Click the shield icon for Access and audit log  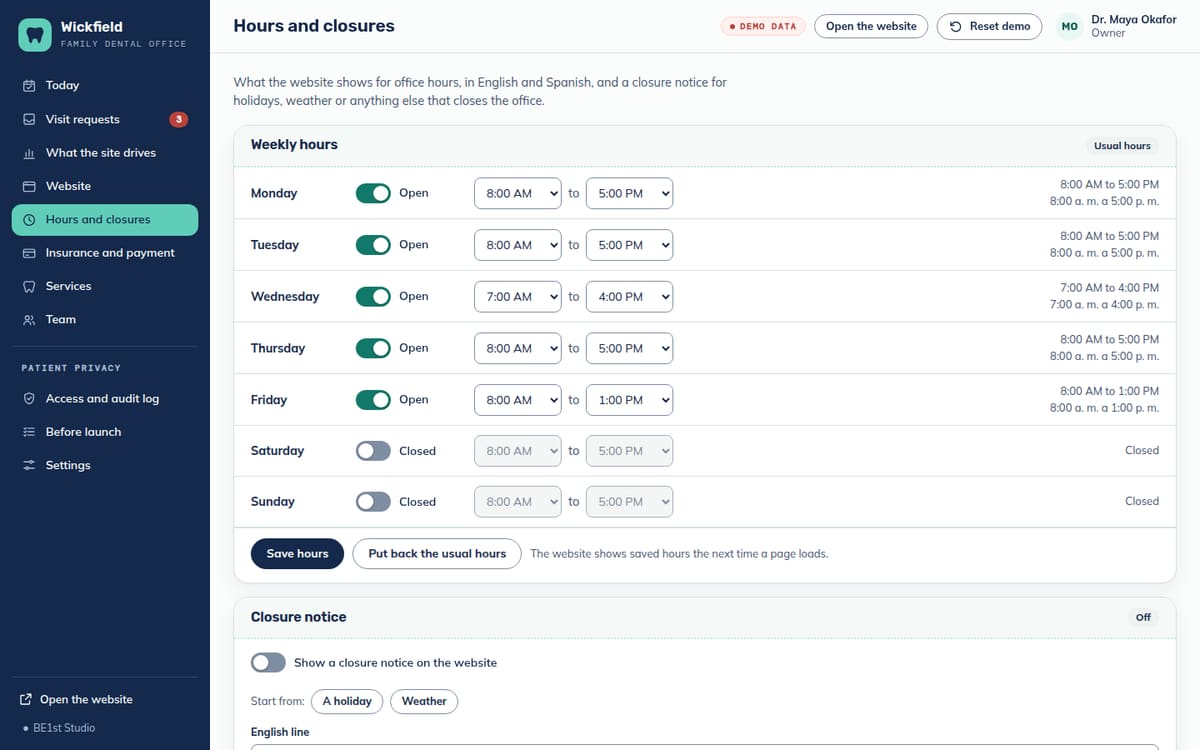[29, 399]
